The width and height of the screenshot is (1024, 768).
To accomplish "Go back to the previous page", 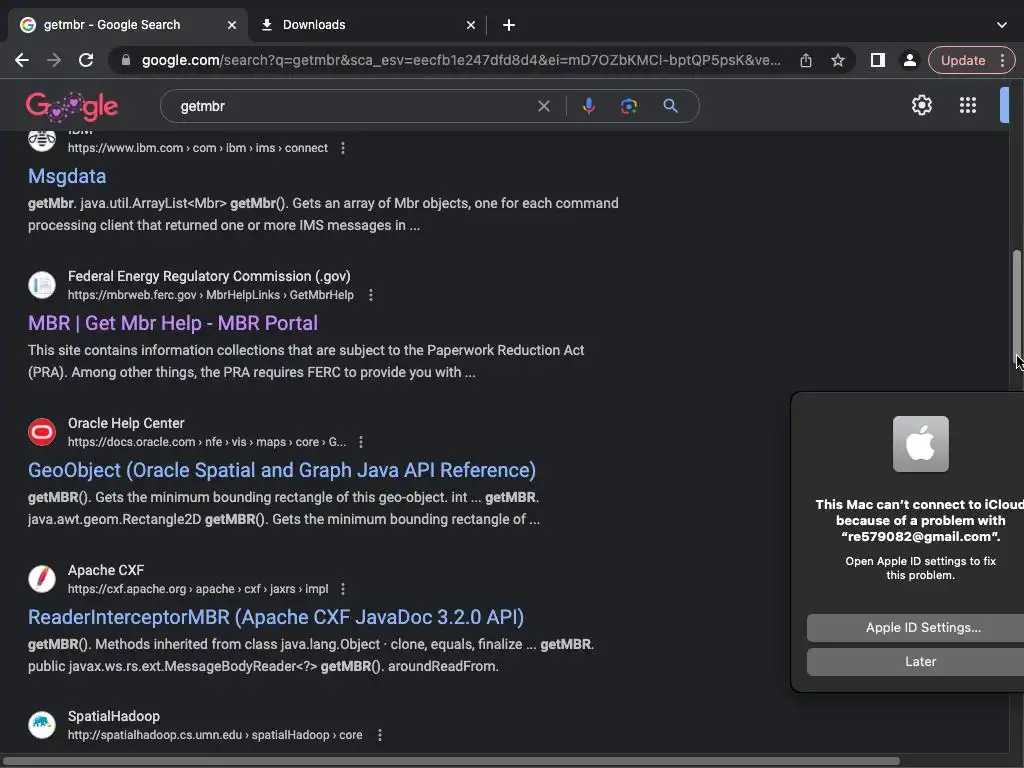I will click(22, 61).
